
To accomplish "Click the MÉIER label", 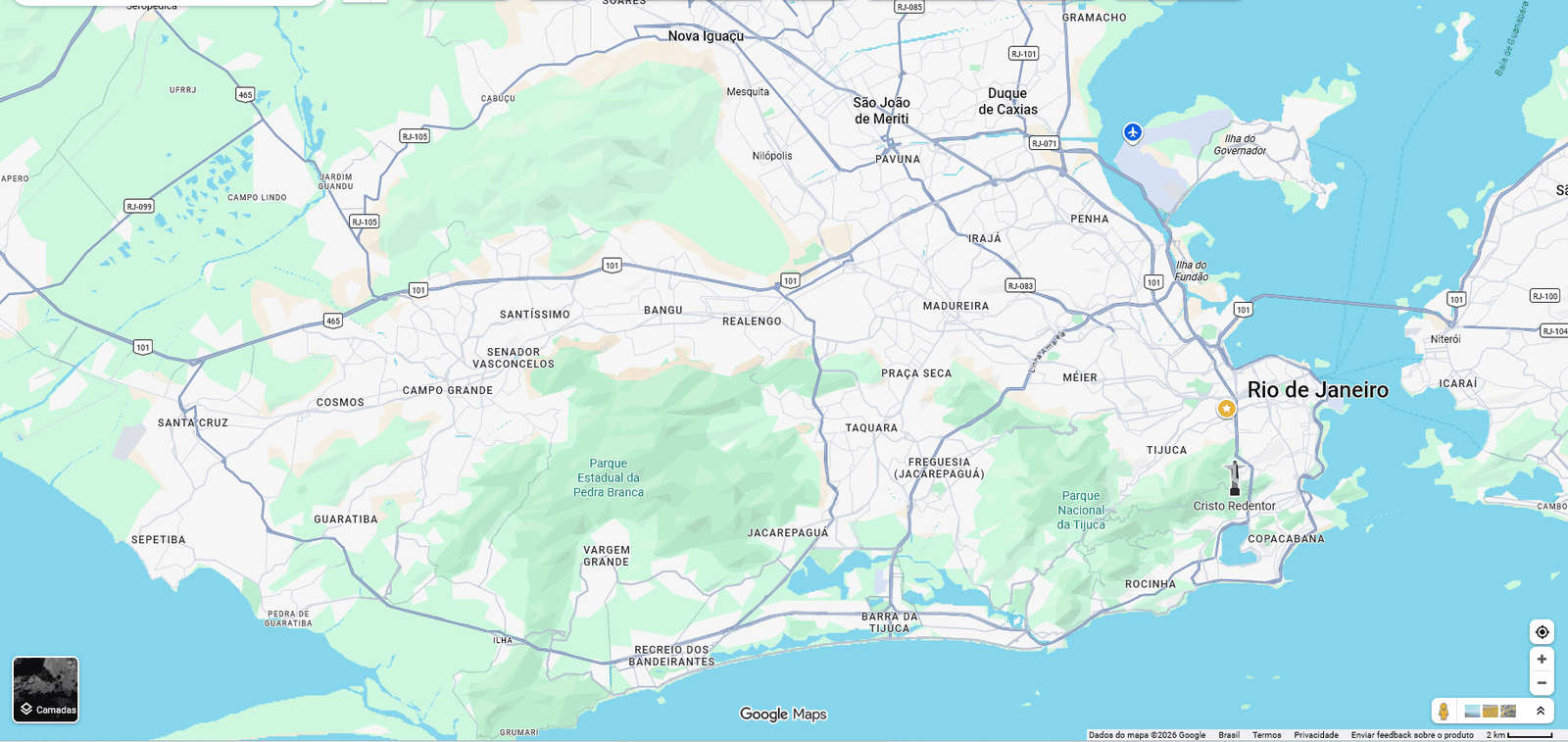I will coord(1080,377).
